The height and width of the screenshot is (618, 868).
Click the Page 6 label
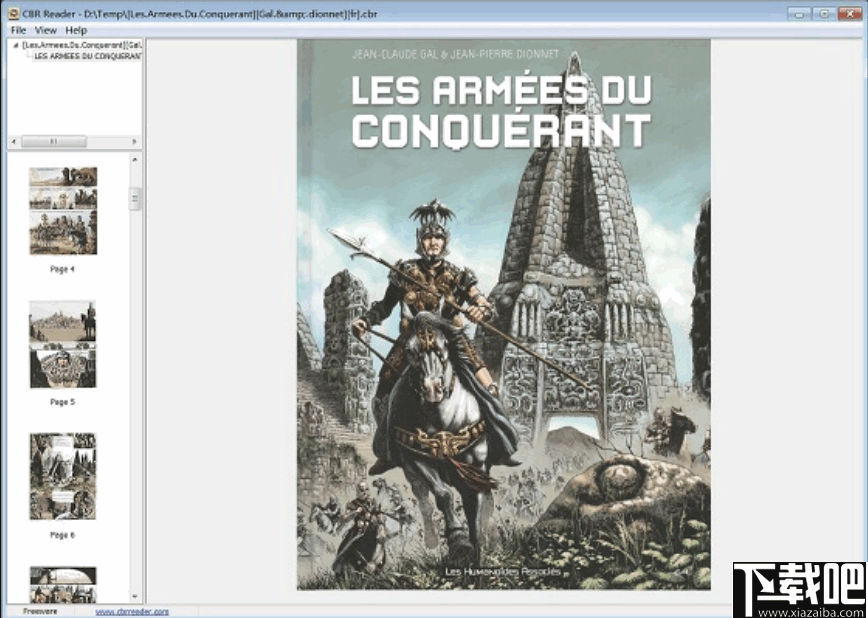(x=62, y=535)
